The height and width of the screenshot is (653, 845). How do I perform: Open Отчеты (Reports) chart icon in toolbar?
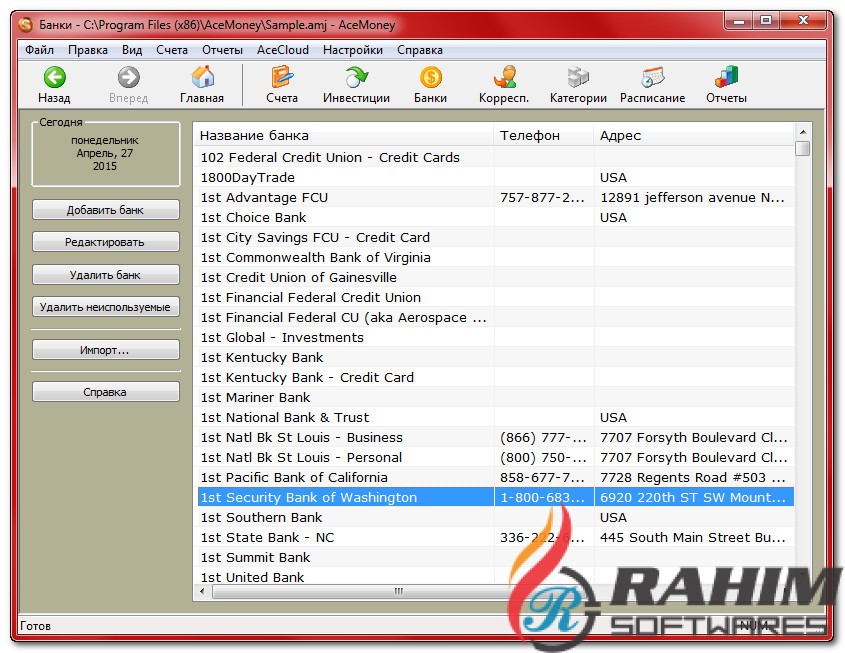pos(726,78)
